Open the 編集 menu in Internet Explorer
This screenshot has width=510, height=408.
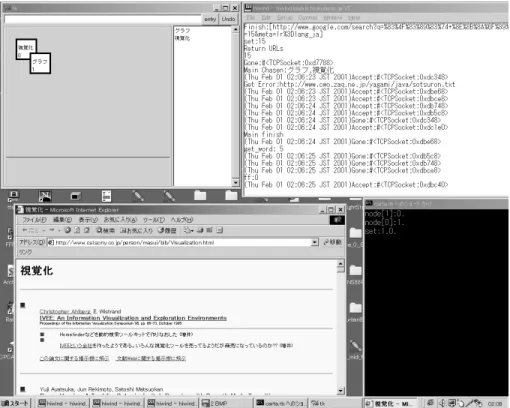pos(62,220)
